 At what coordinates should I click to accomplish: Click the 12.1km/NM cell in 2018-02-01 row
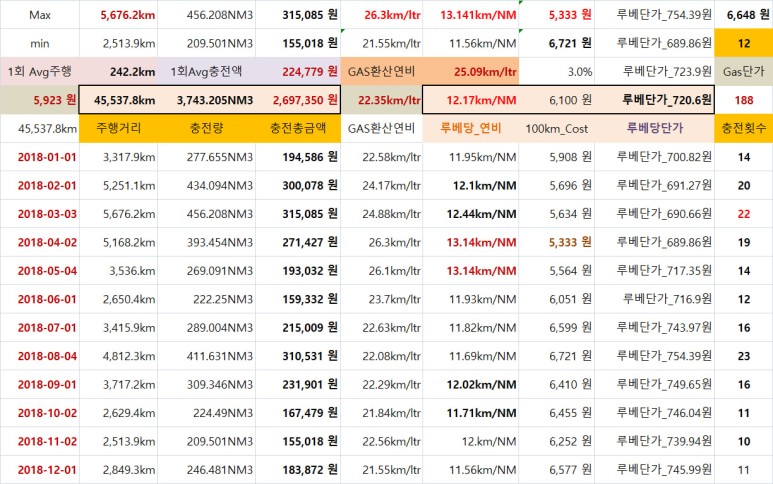click(x=470, y=186)
